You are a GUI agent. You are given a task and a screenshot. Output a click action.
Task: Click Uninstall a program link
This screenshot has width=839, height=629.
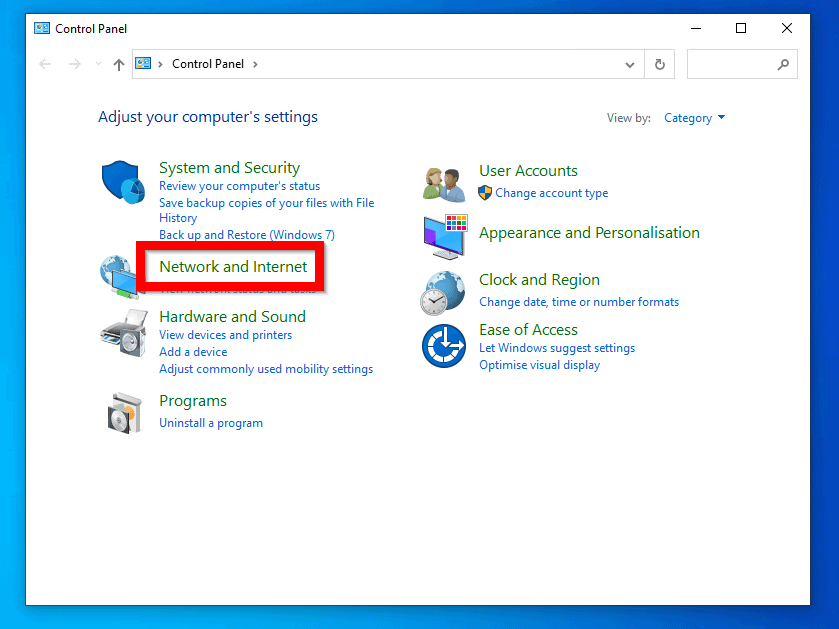(x=211, y=423)
